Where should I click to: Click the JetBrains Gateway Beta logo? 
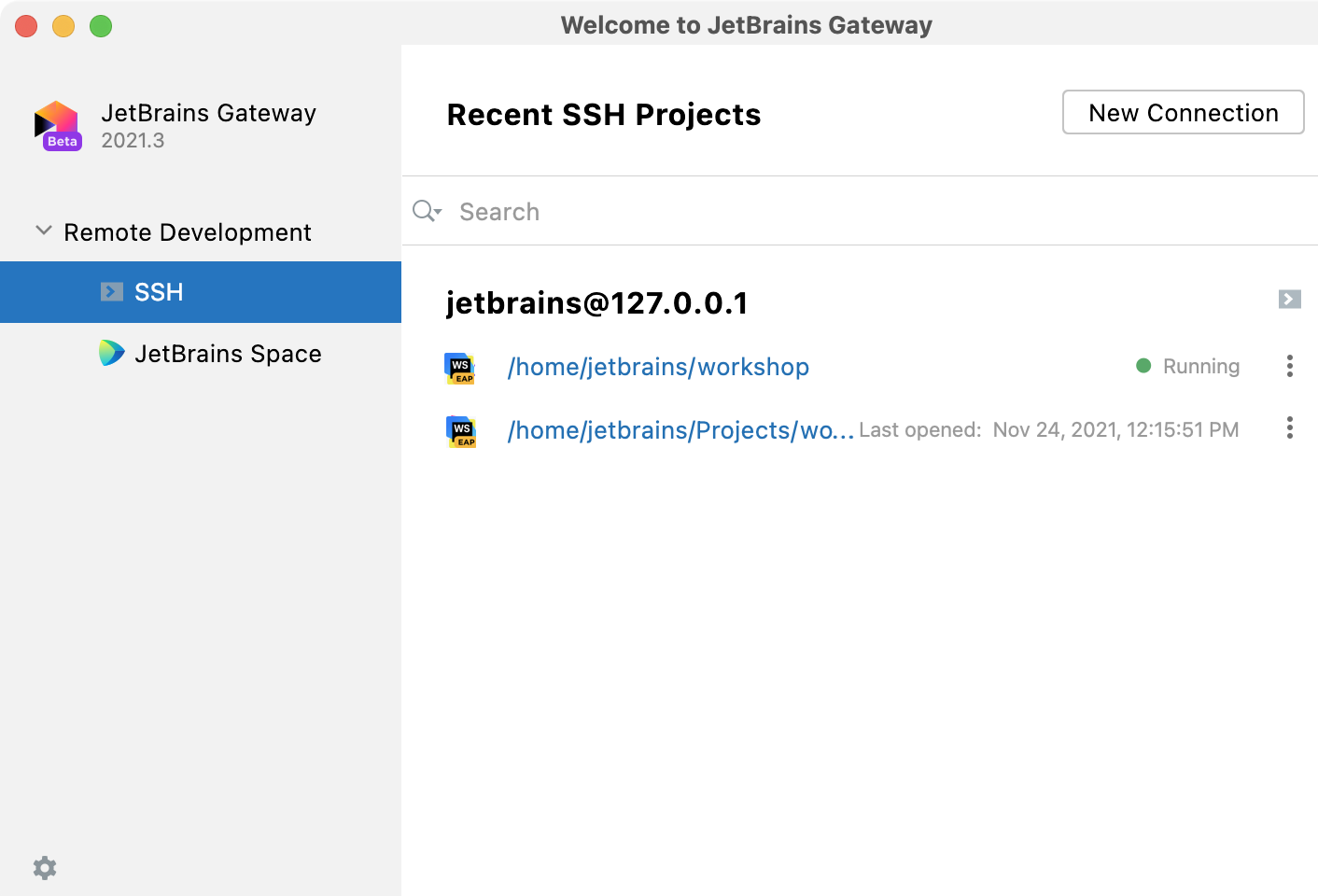pos(58,126)
